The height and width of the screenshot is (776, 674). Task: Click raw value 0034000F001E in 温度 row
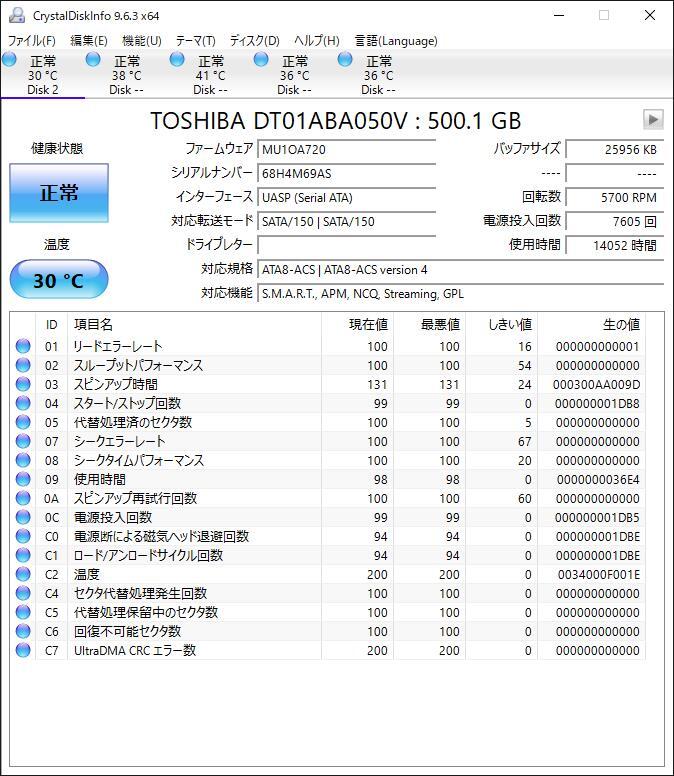click(x=599, y=575)
